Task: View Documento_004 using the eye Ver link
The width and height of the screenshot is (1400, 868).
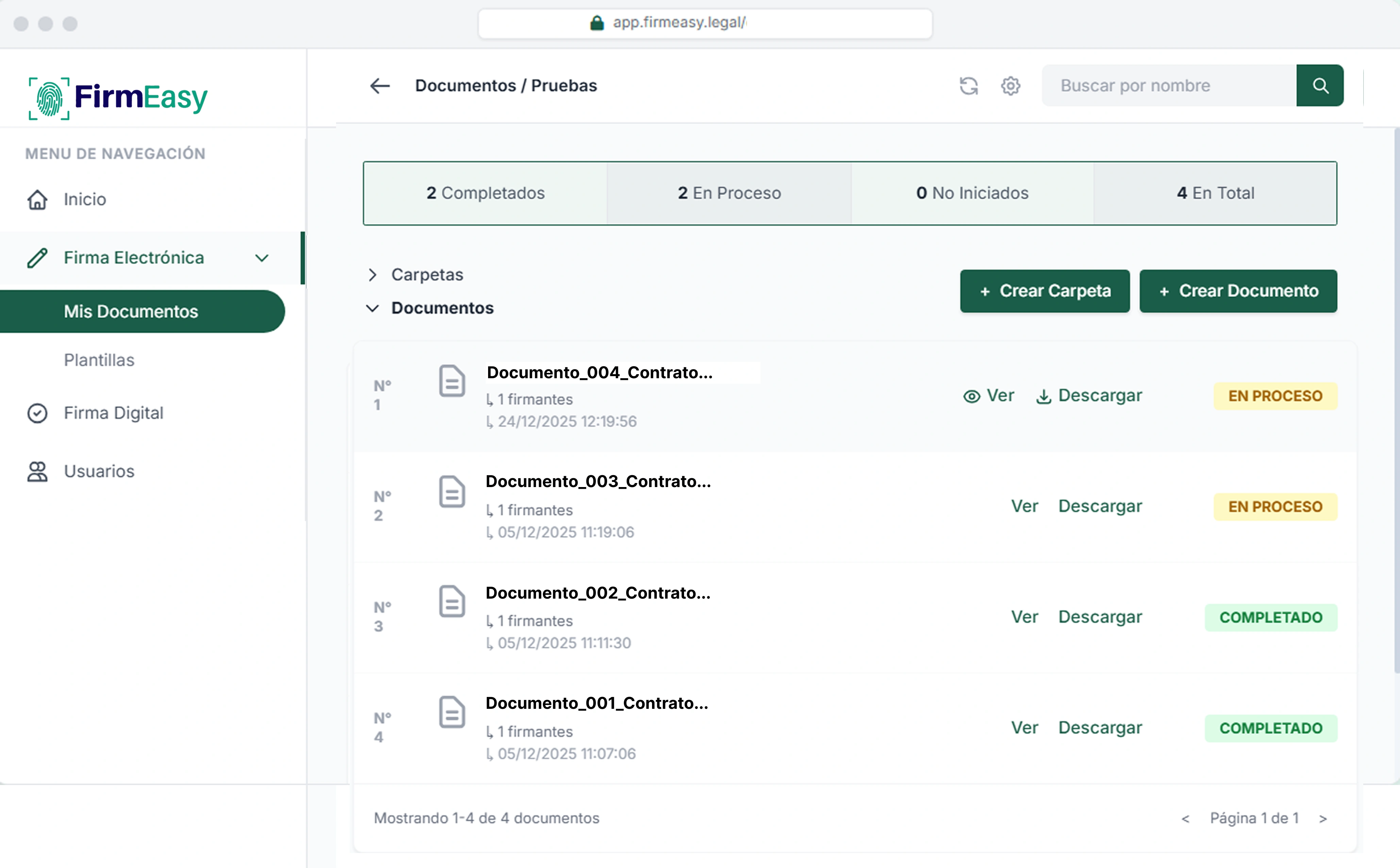Action: (x=988, y=396)
